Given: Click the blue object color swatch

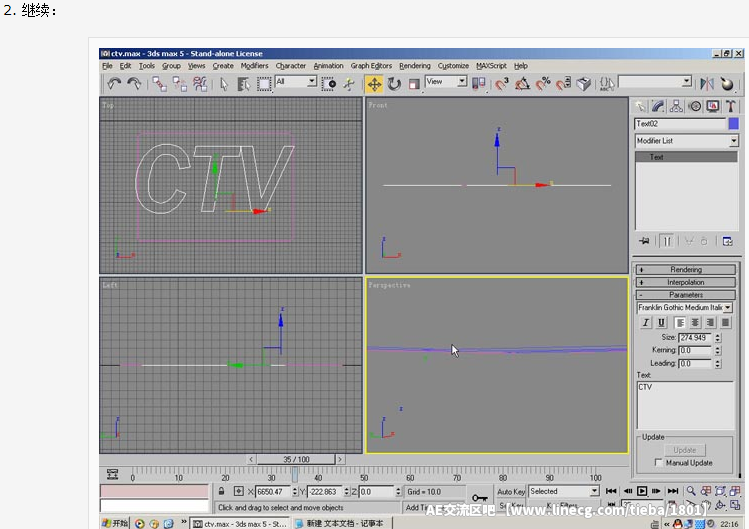Looking at the screenshot, I should coord(733,124).
